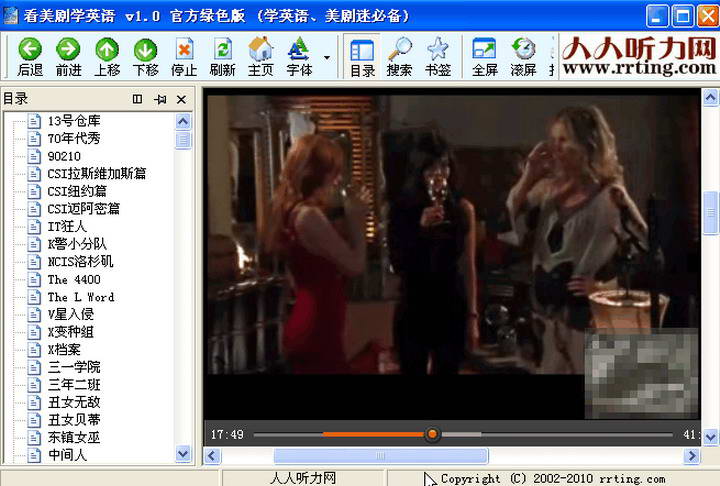The width and height of the screenshot is (720, 486).
Task: Click the app icon in the title bar
Action: (11, 15)
